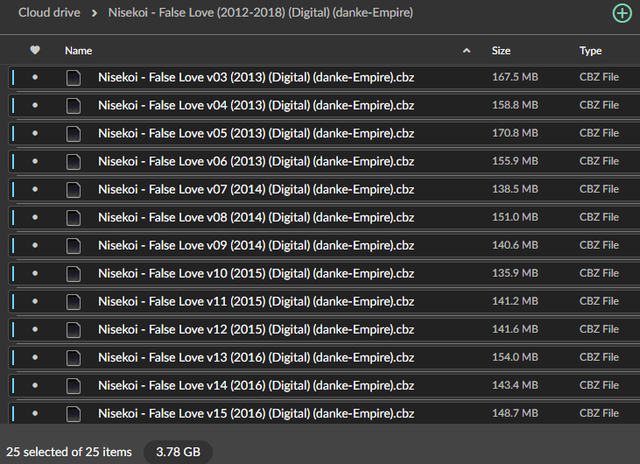The image size is (640, 464).
Task: Select file name Nisekoi - False Love v03 (2013)
Action: point(256,78)
